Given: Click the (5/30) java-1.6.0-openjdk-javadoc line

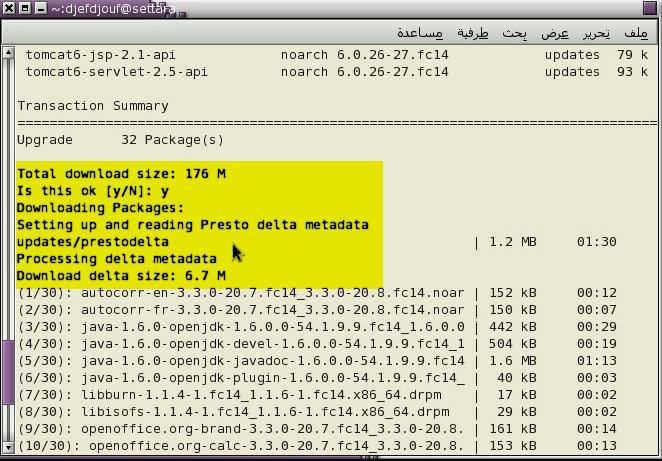Looking at the screenshot, I should (317, 361).
